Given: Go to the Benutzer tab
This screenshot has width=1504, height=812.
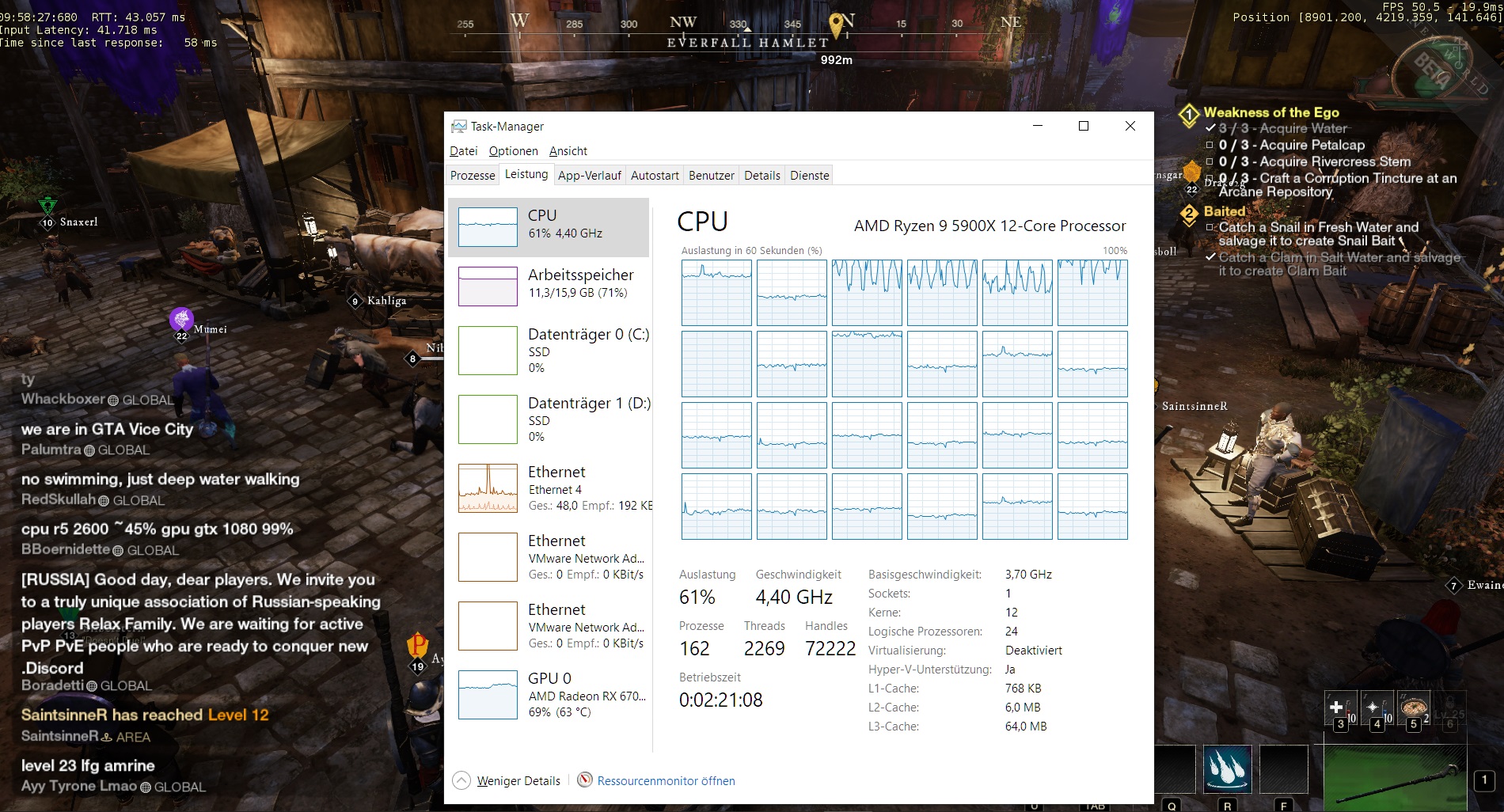Looking at the screenshot, I should pyautogui.click(x=712, y=176).
